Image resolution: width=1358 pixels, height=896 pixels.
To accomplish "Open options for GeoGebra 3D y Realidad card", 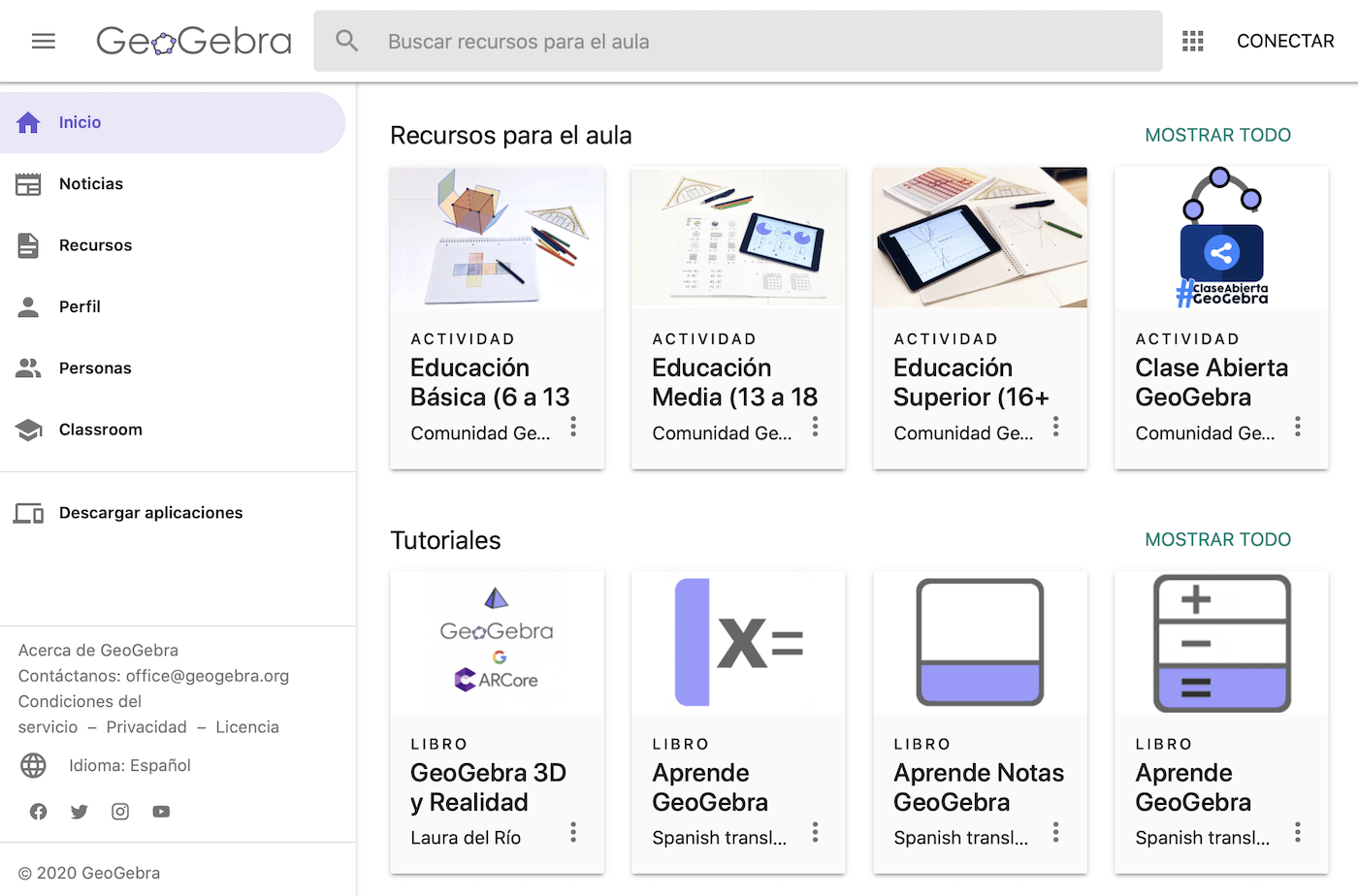I will (573, 832).
